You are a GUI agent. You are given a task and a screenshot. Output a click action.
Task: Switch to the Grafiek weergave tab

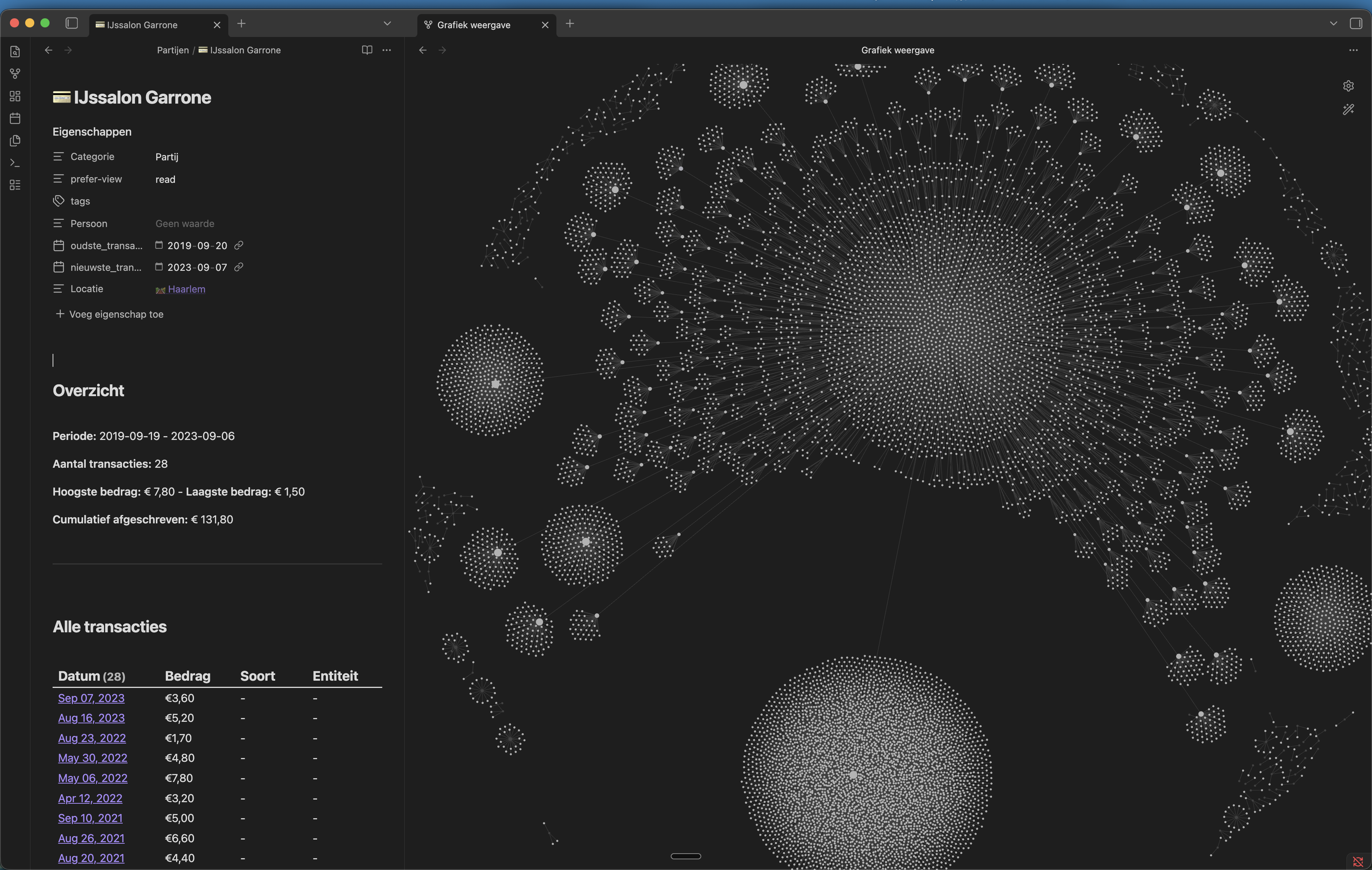[473, 25]
